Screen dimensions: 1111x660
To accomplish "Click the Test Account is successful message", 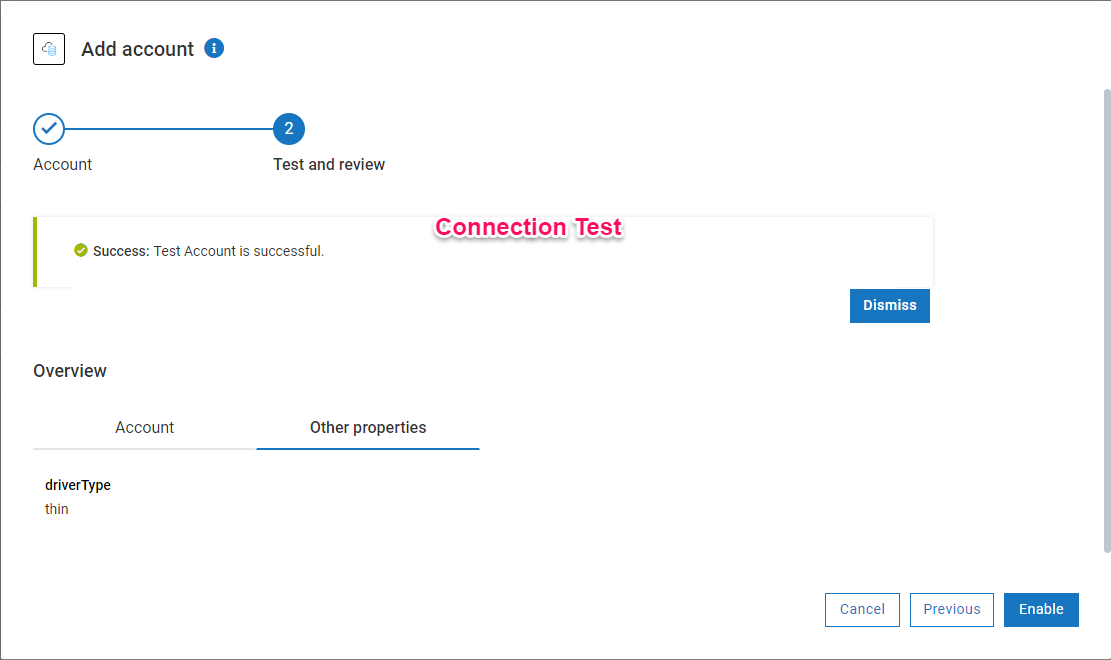I will click(x=238, y=251).
